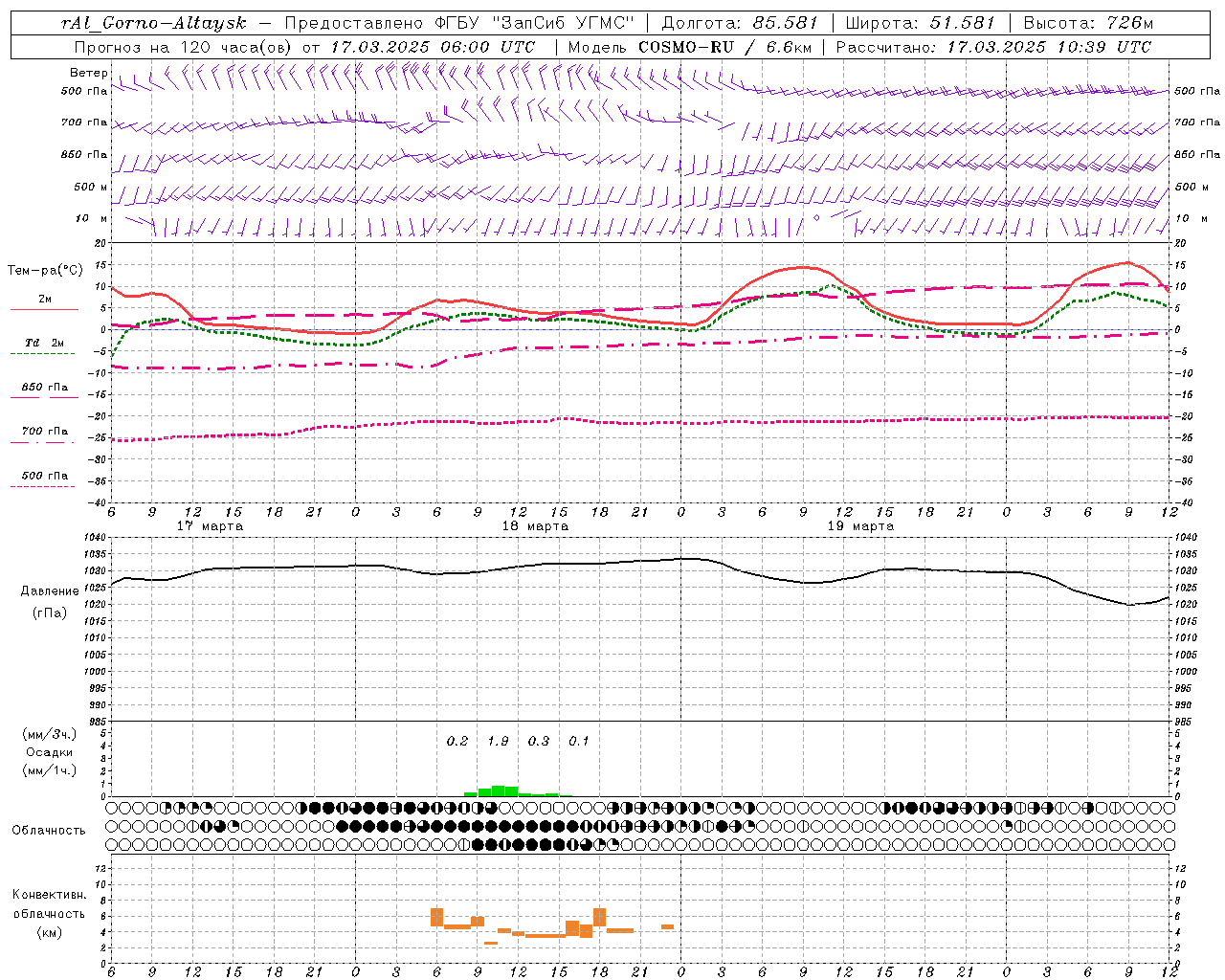The height and width of the screenshot is (980, 1225).
Task: Click the Ветер section label
Action: point(88,73)
